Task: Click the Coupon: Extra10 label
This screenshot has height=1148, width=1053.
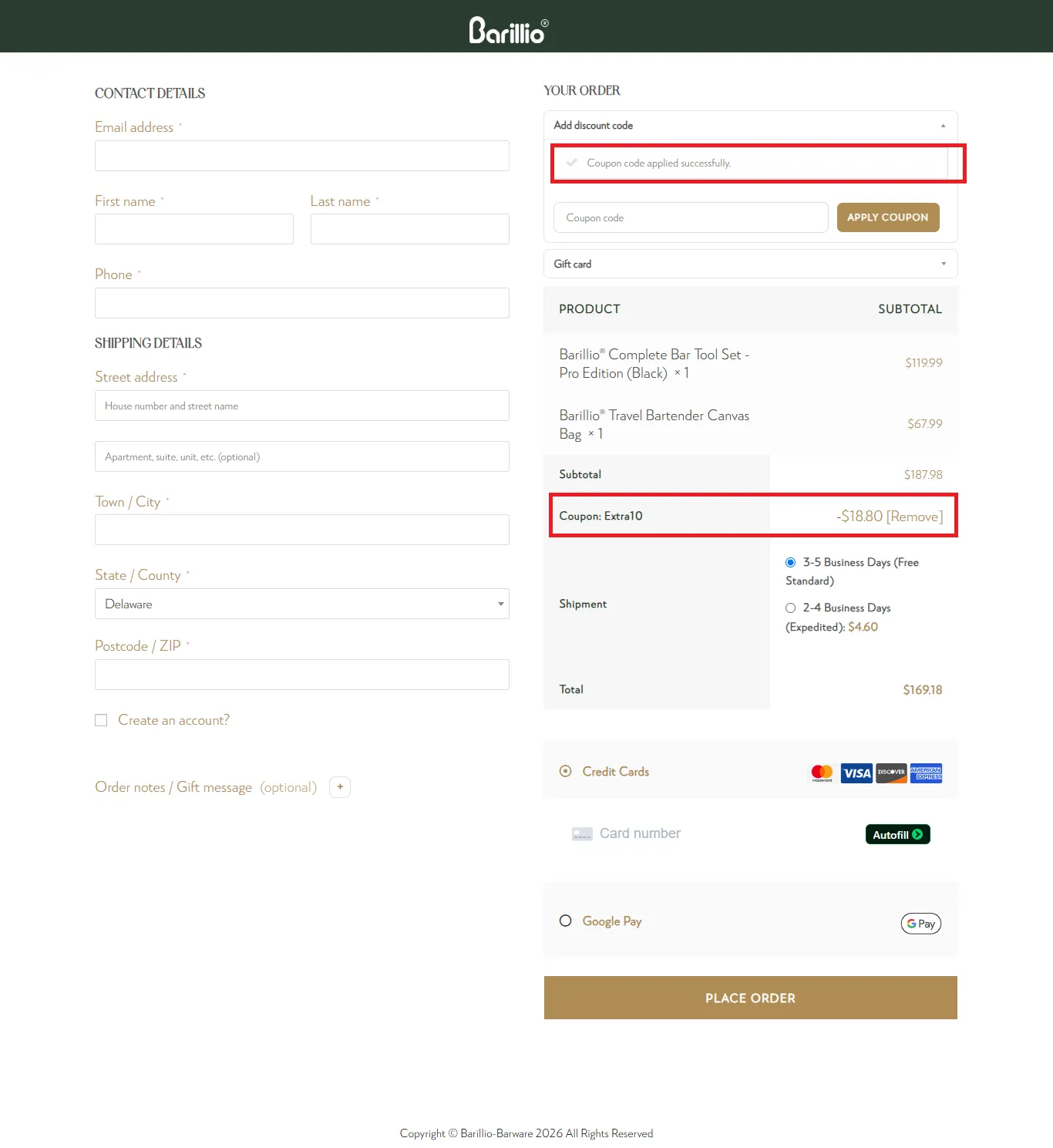Action: [x=601, y=516]
